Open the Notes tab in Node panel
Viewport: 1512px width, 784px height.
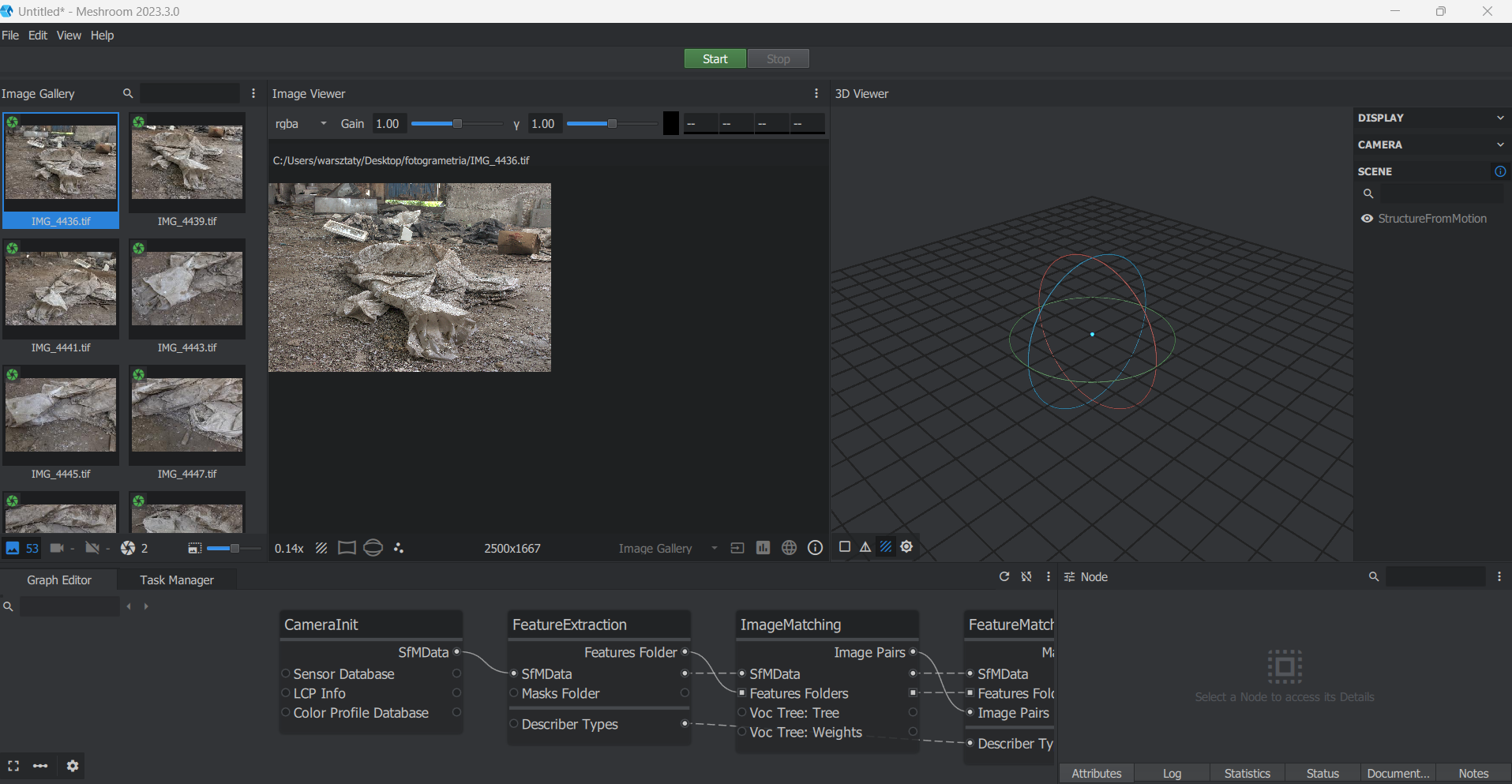coord(1473,774)
